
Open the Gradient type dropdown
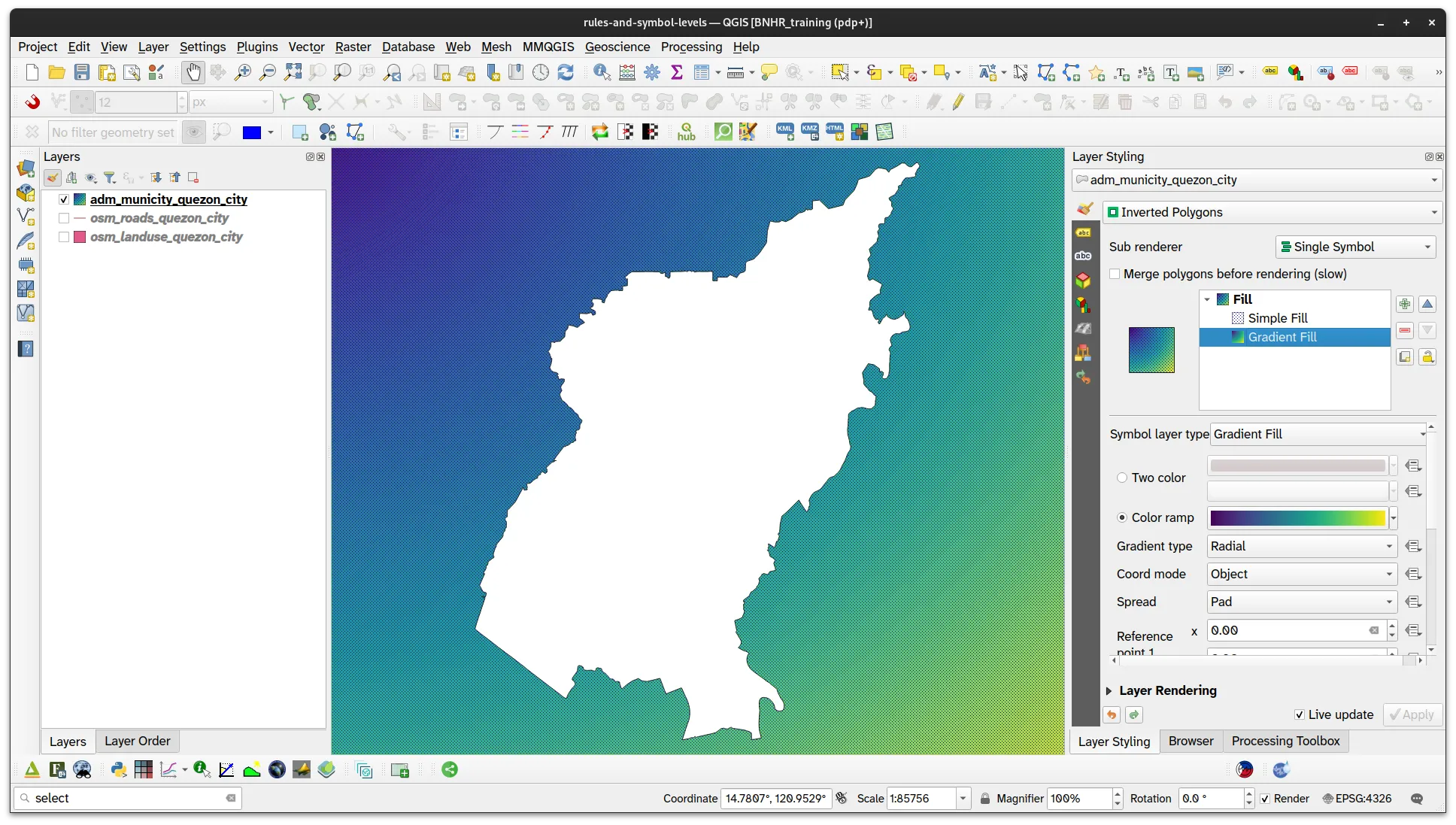coord(1302,546)
